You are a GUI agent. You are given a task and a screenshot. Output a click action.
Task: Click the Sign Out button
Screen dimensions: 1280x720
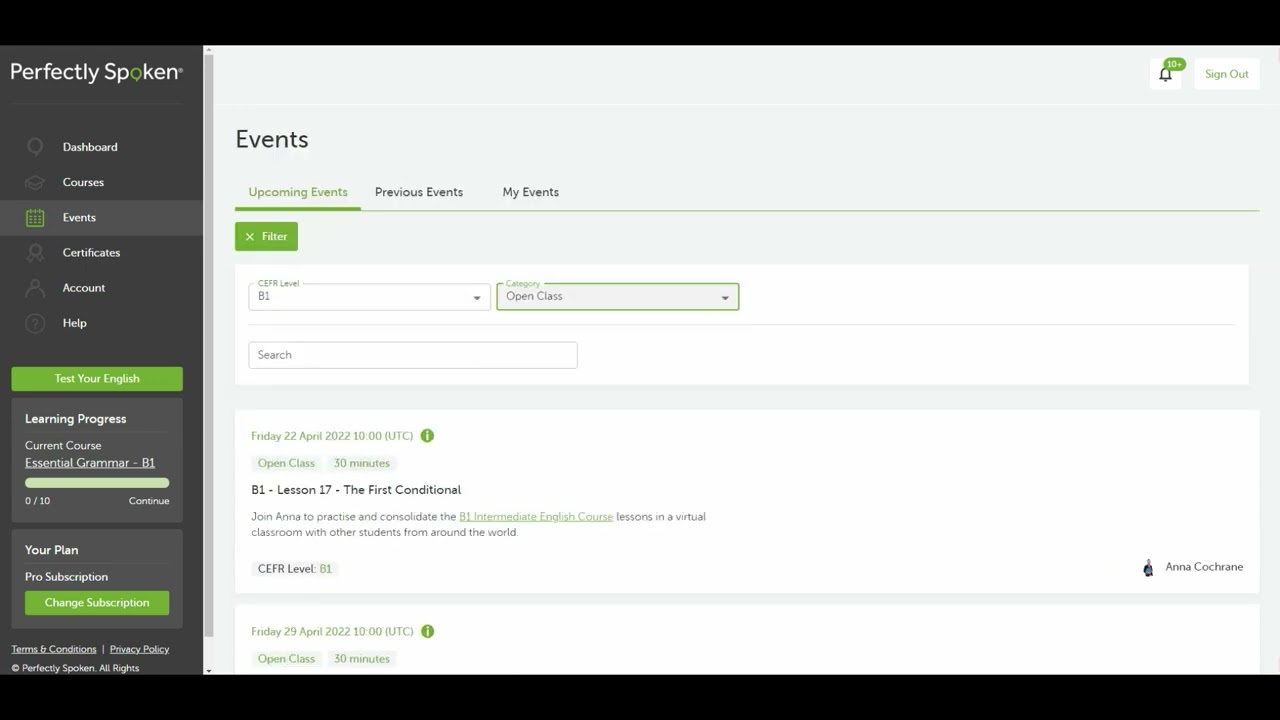click(x=1227, y=74)
